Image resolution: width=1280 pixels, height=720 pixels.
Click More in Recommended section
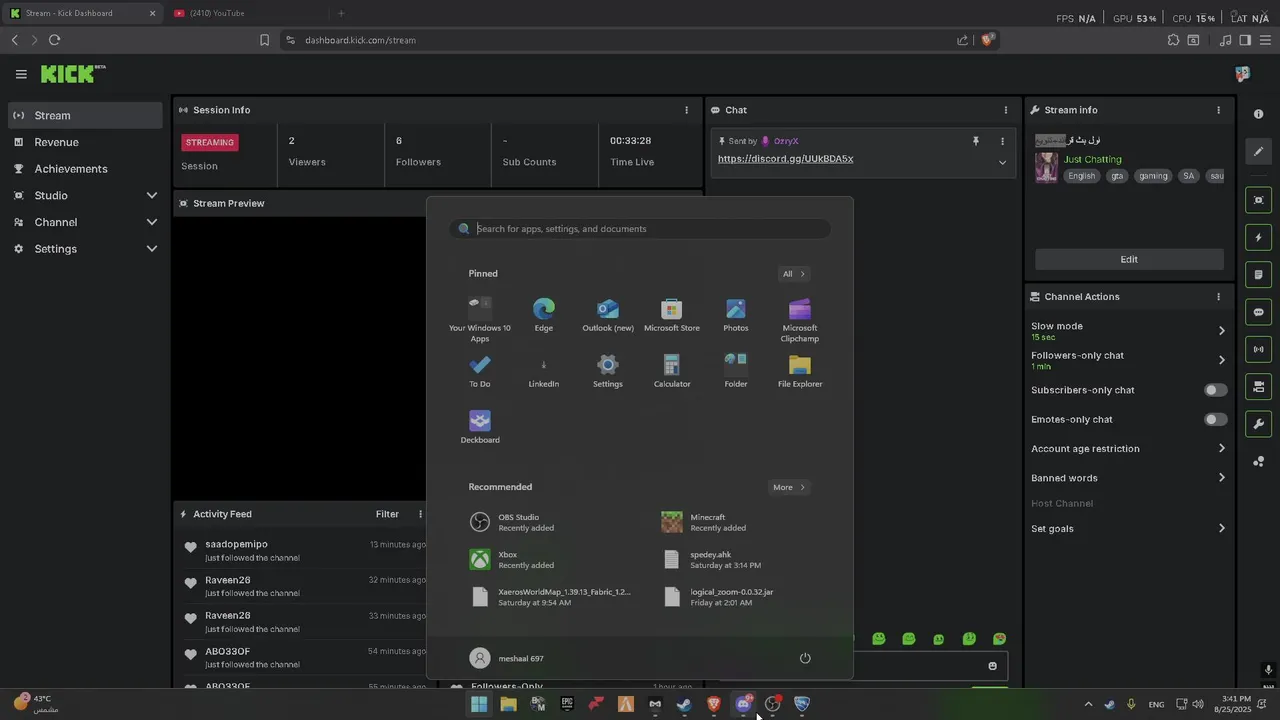click(x=788, y=487)
